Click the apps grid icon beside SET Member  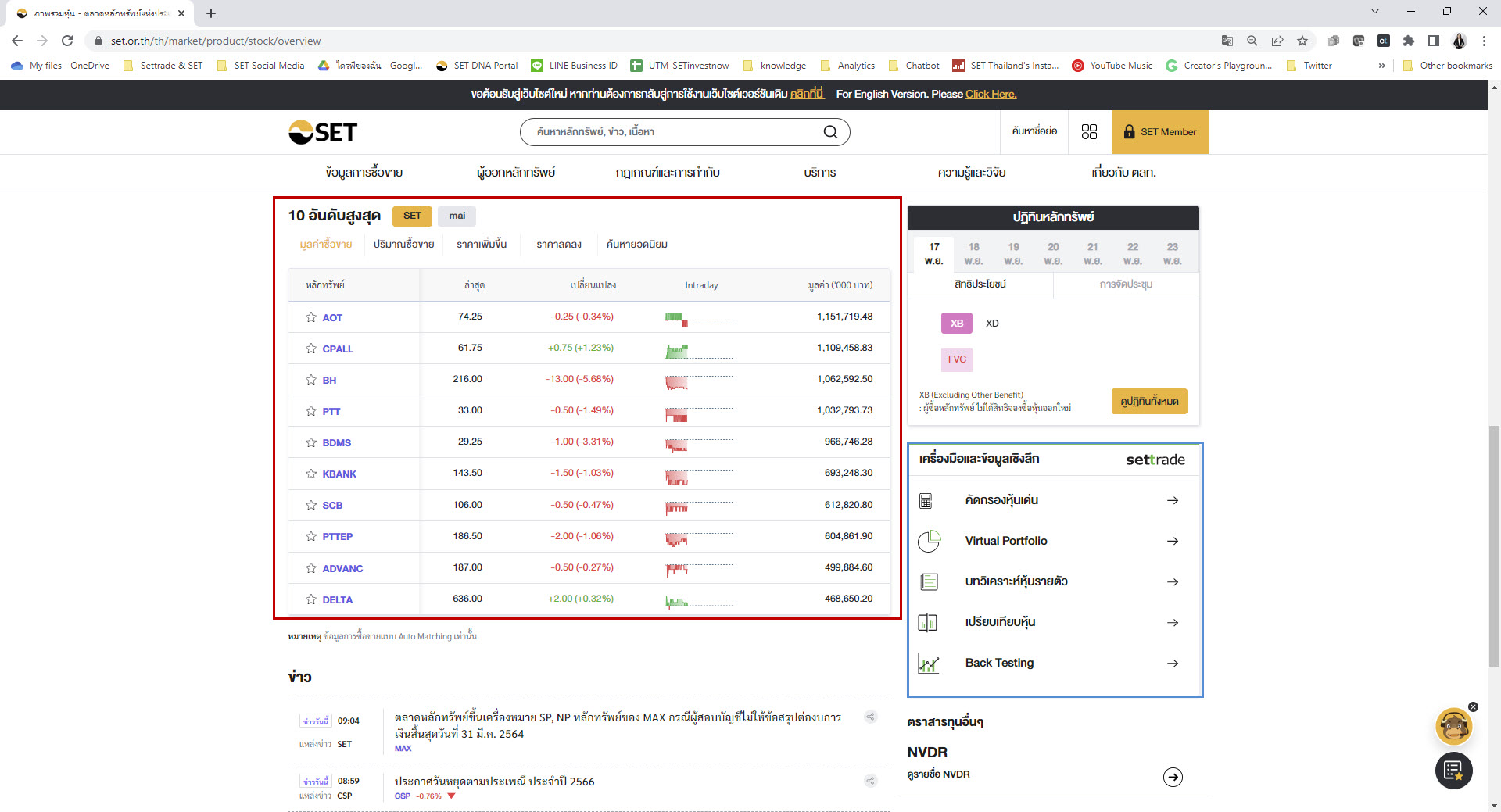coord(1090,131)
